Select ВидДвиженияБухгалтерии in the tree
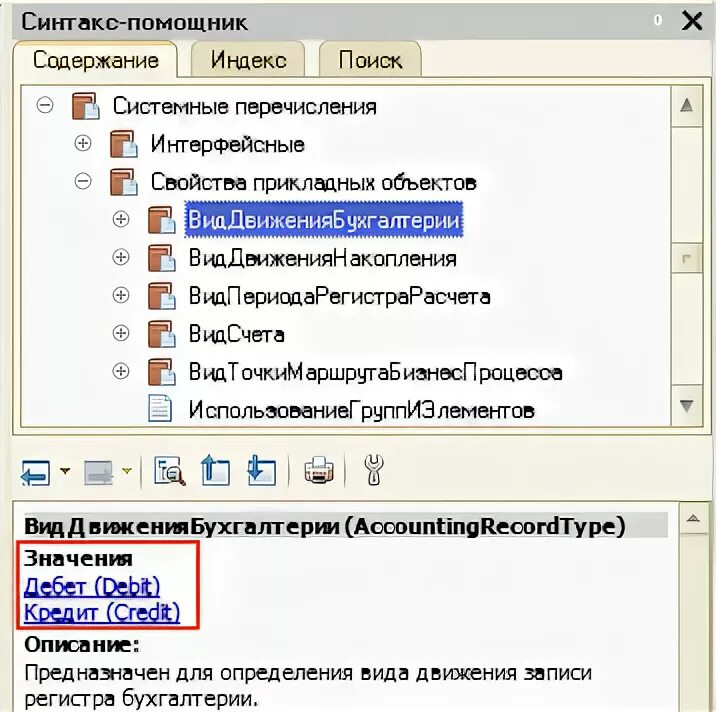 [324, 220]
